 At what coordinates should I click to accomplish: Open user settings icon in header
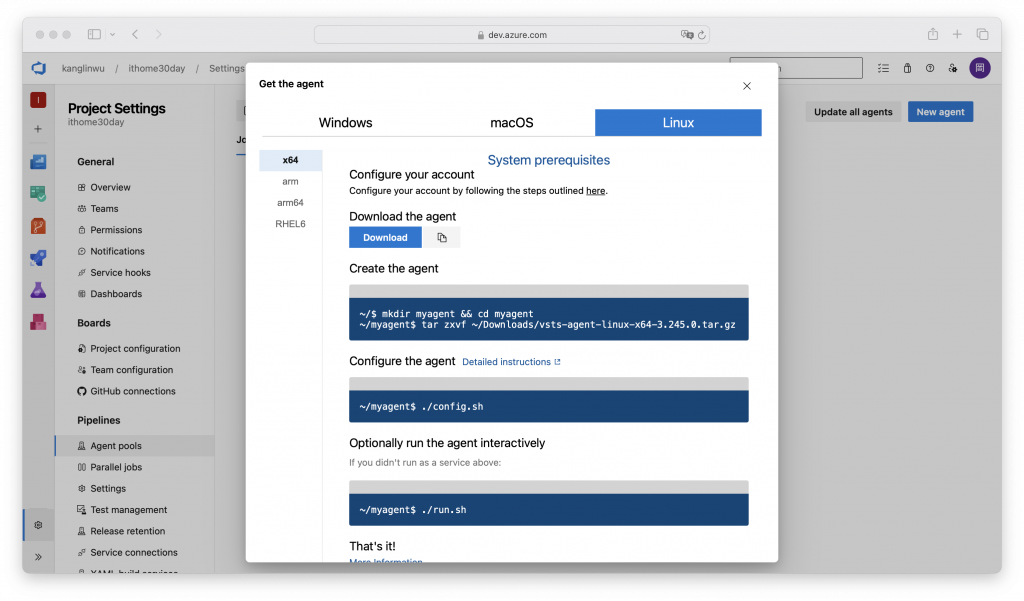pyautogui.click(x=953, y=68)
